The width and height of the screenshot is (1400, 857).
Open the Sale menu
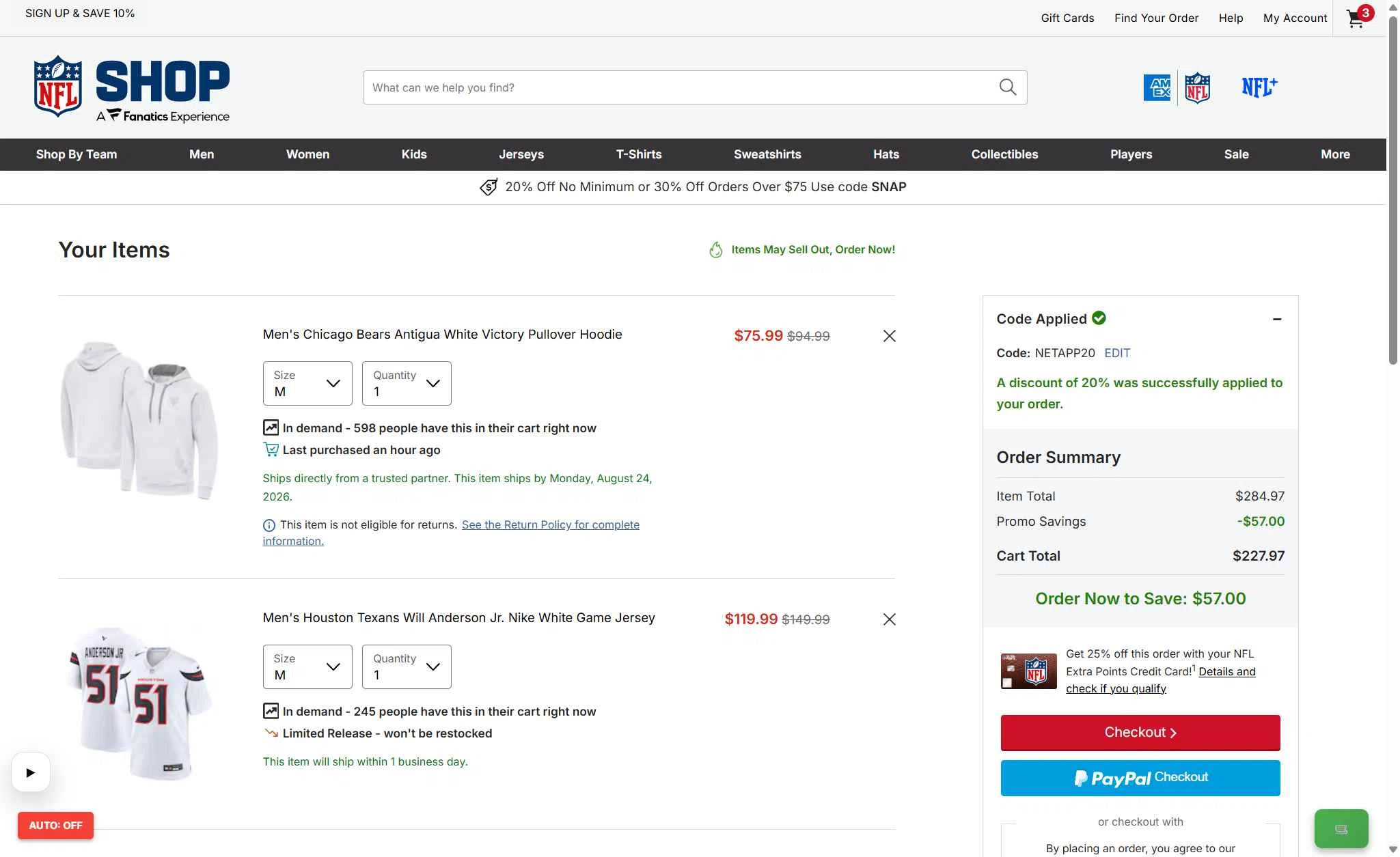click(1236, 154)
